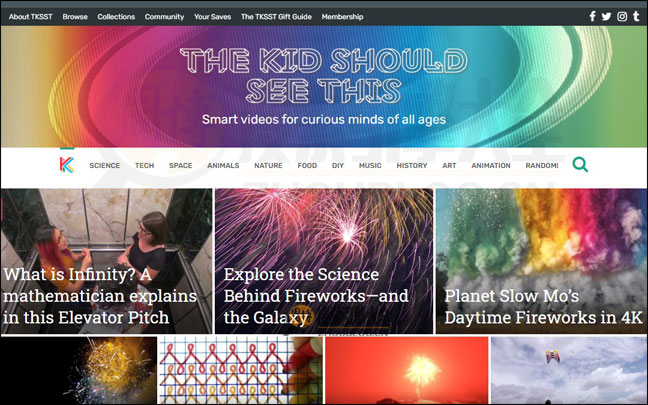Screen dimensions: 648x405
Task: Open the kite in sky thumbnail
Action: pos(569,370)
